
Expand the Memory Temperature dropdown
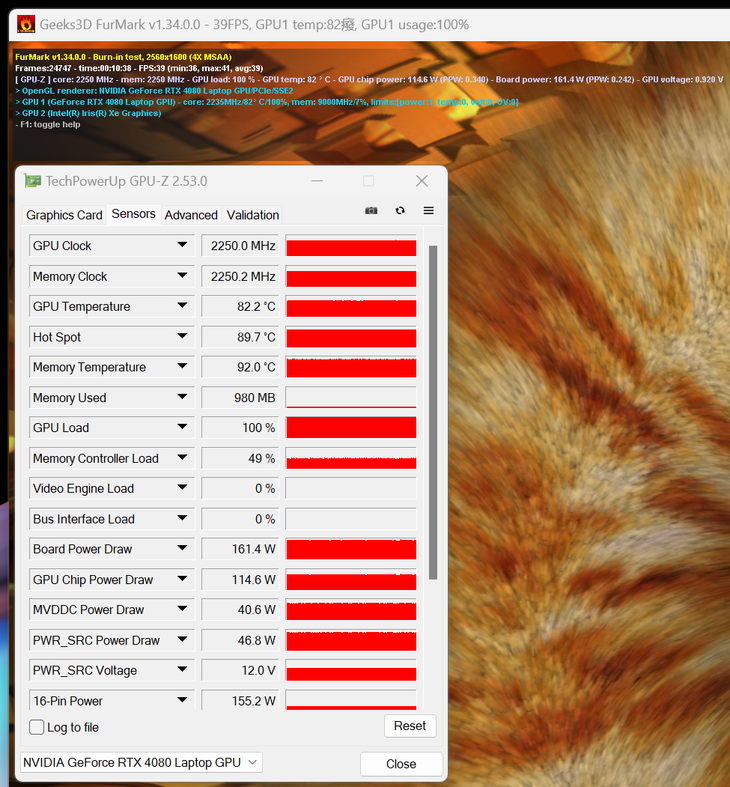click(x=182, y=367)
